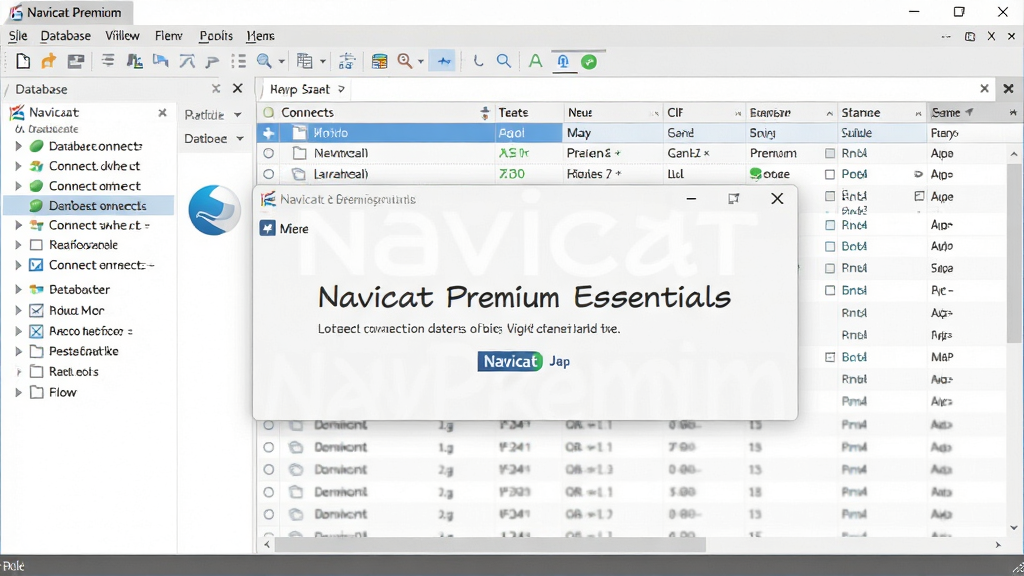Viewport: 1024px width, 576px height.
Task: Select radio button of last fully visible Domiont row
Action: point(268,514)
